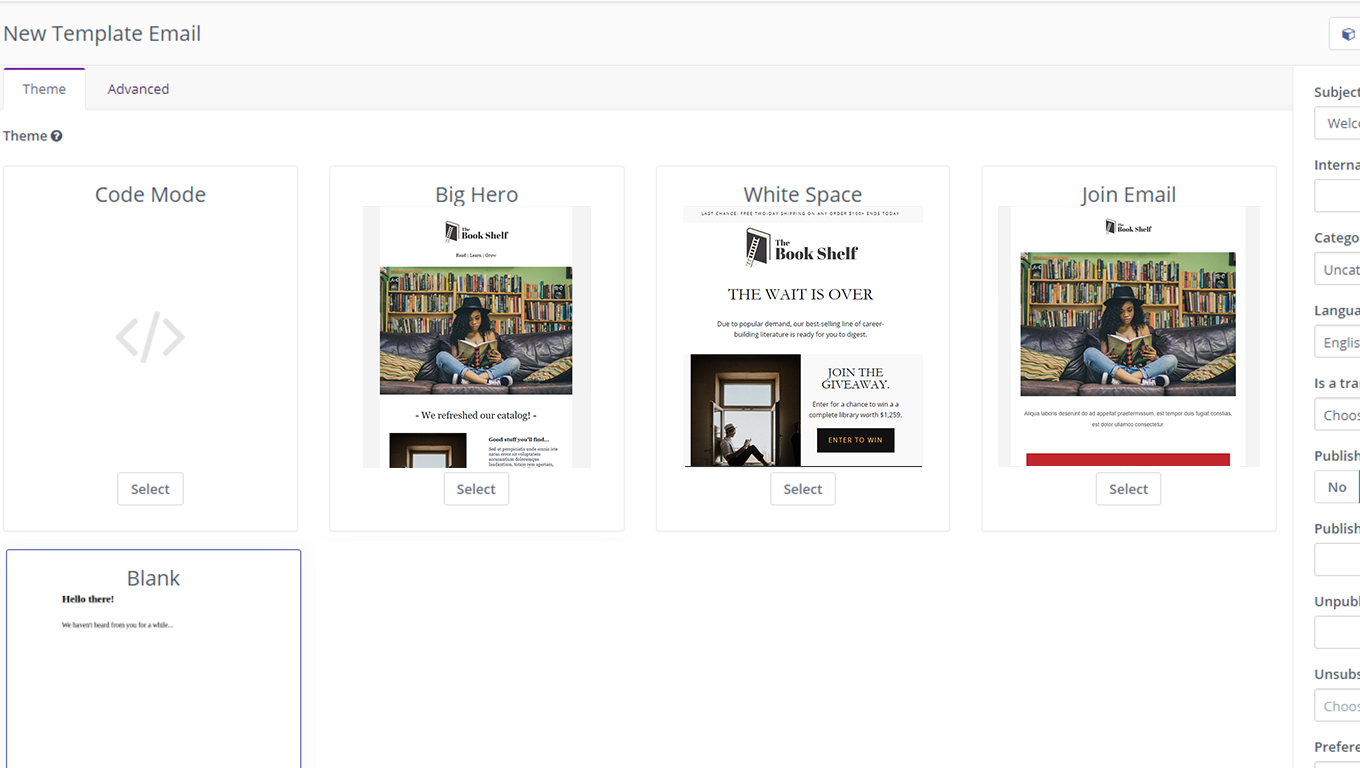
Task: Click the Code Mode code brackets icon
Action: (x=150, y=338)
